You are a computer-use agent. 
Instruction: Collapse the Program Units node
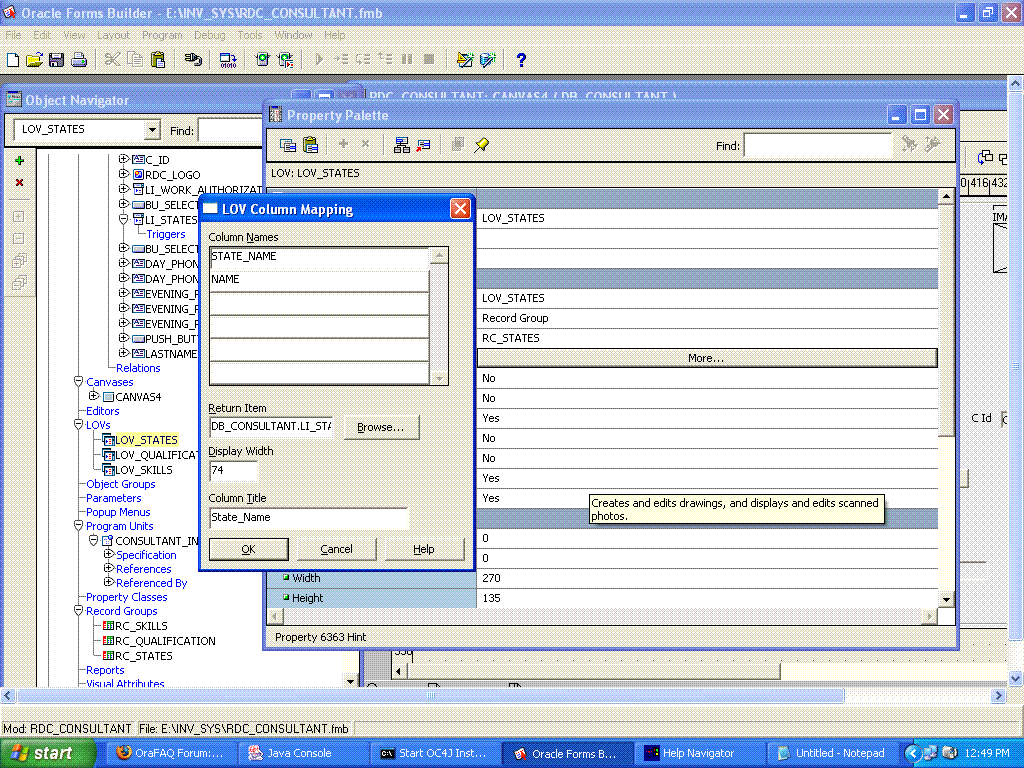coord(78,526)
